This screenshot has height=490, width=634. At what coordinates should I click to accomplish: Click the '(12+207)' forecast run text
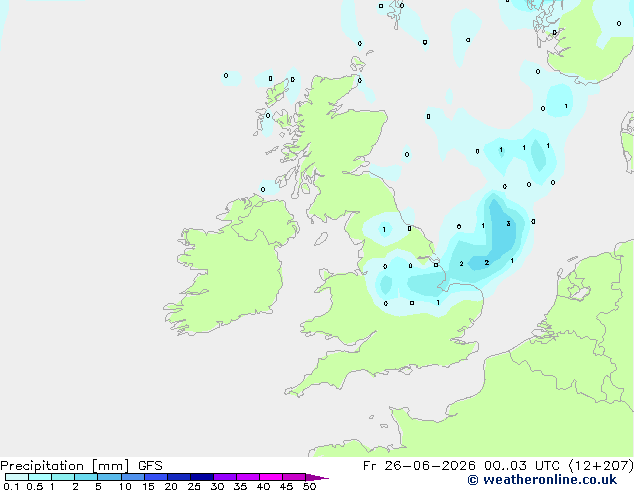[x=601, y=466]
